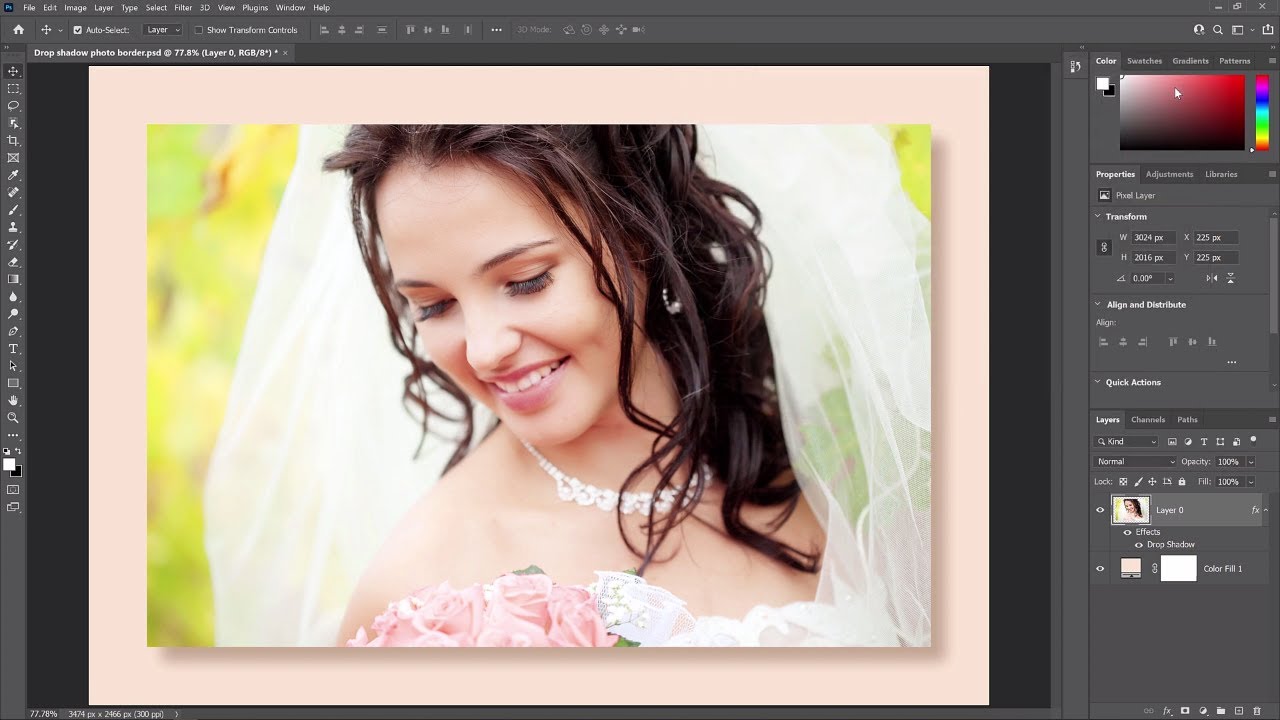
Task: Select the Lasso tool
Action: (x=13, y=106)
